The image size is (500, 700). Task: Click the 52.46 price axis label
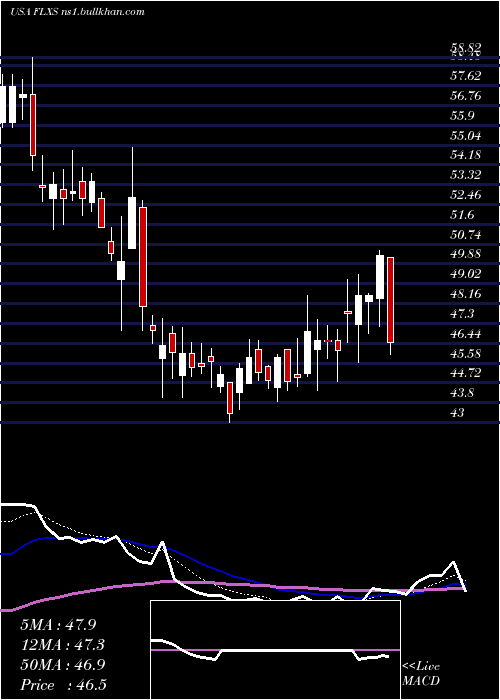(x=466, y=195)
